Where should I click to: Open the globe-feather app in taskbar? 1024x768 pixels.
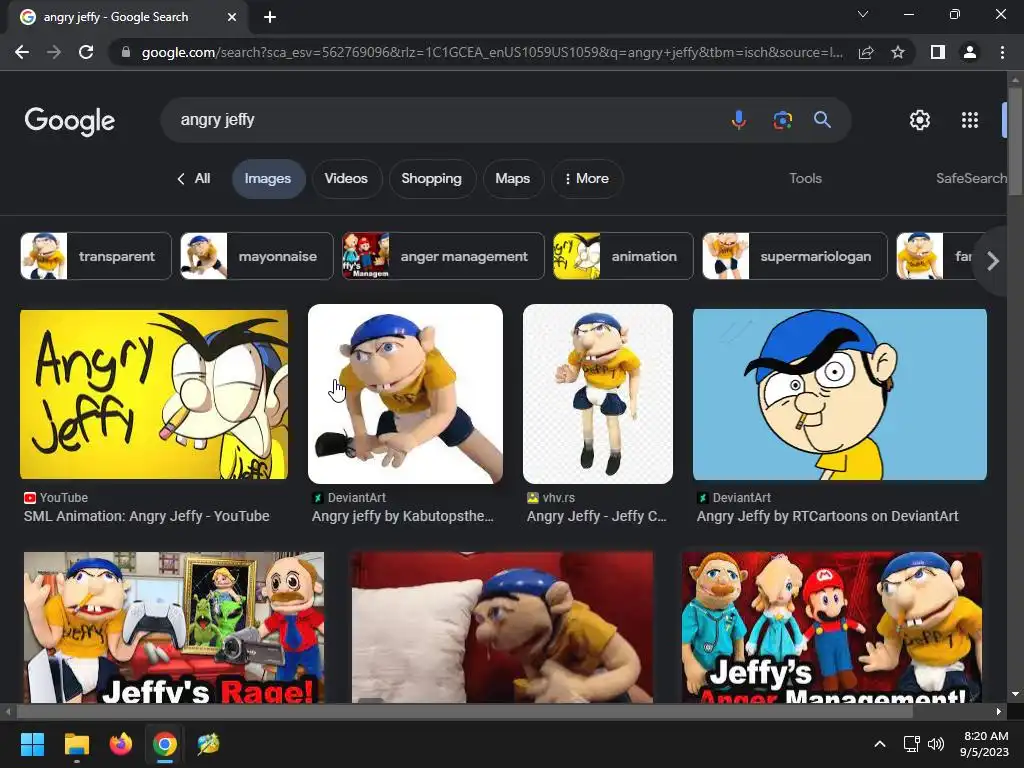(208, 744)
